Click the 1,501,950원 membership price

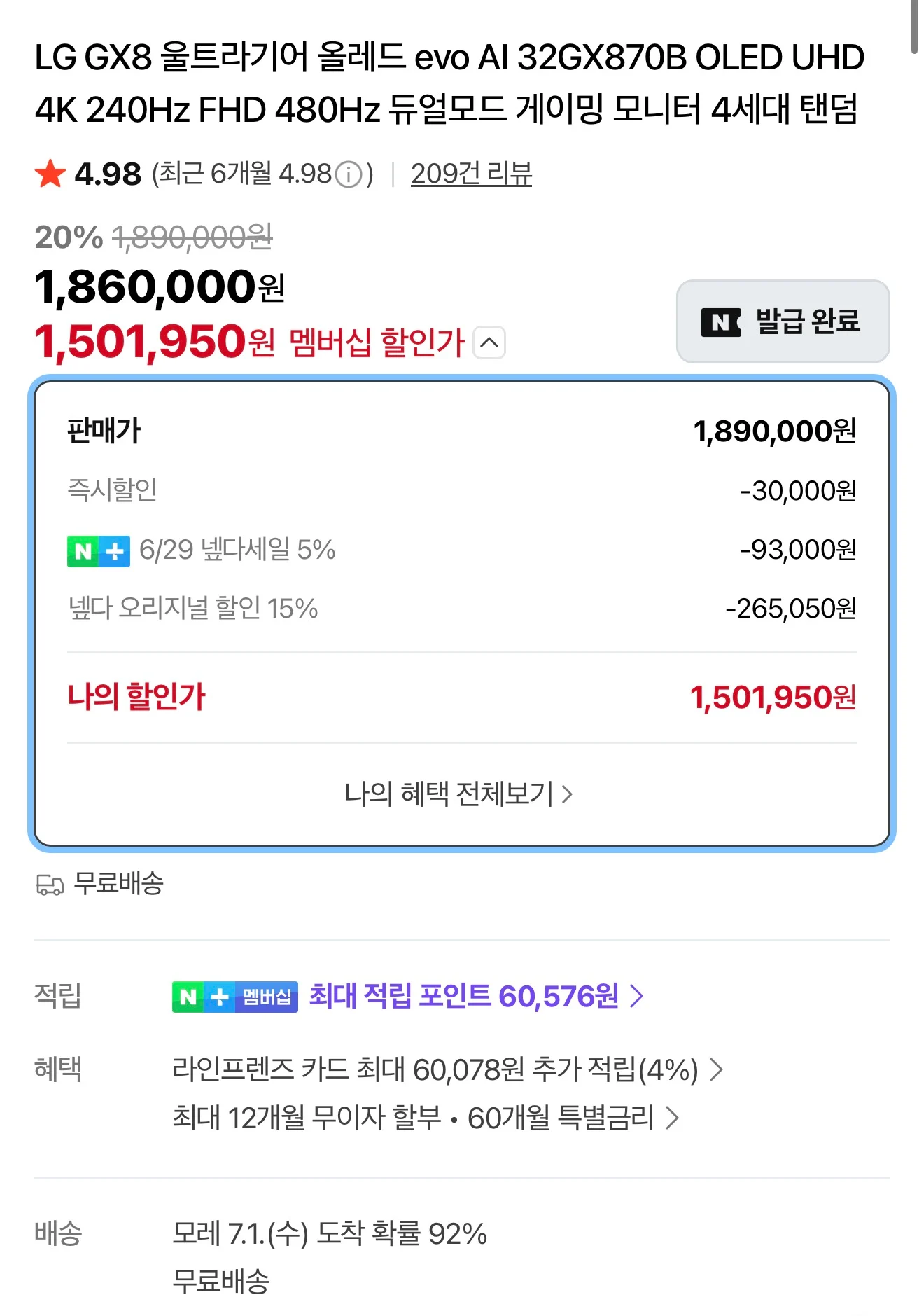pyautogui.click(x=155, y=342)
